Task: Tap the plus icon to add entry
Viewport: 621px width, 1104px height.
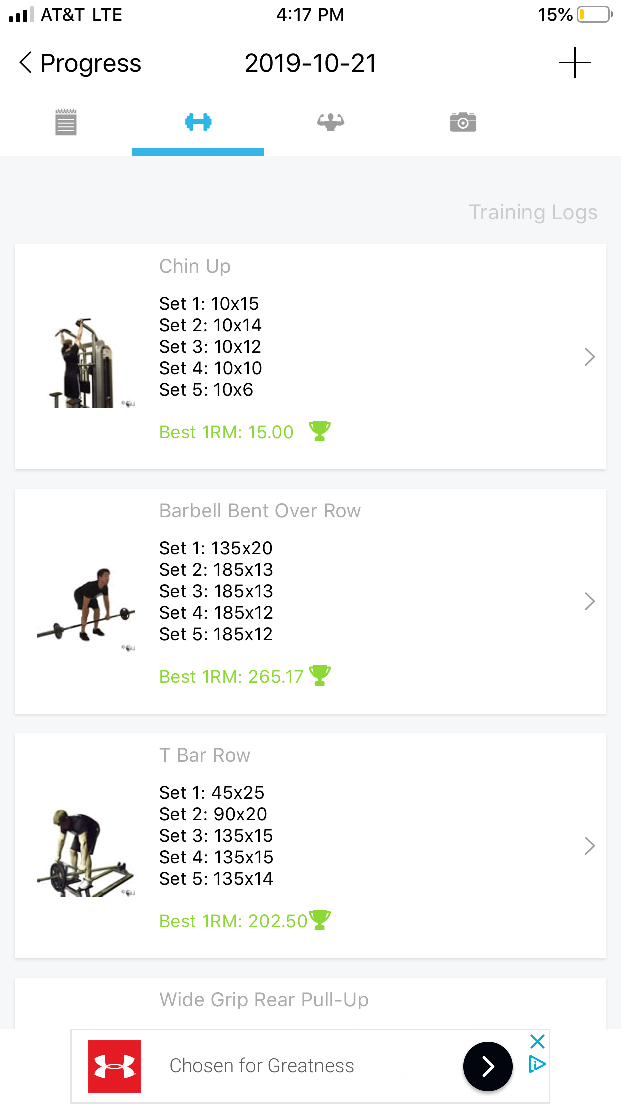Action: coord(574,64)
